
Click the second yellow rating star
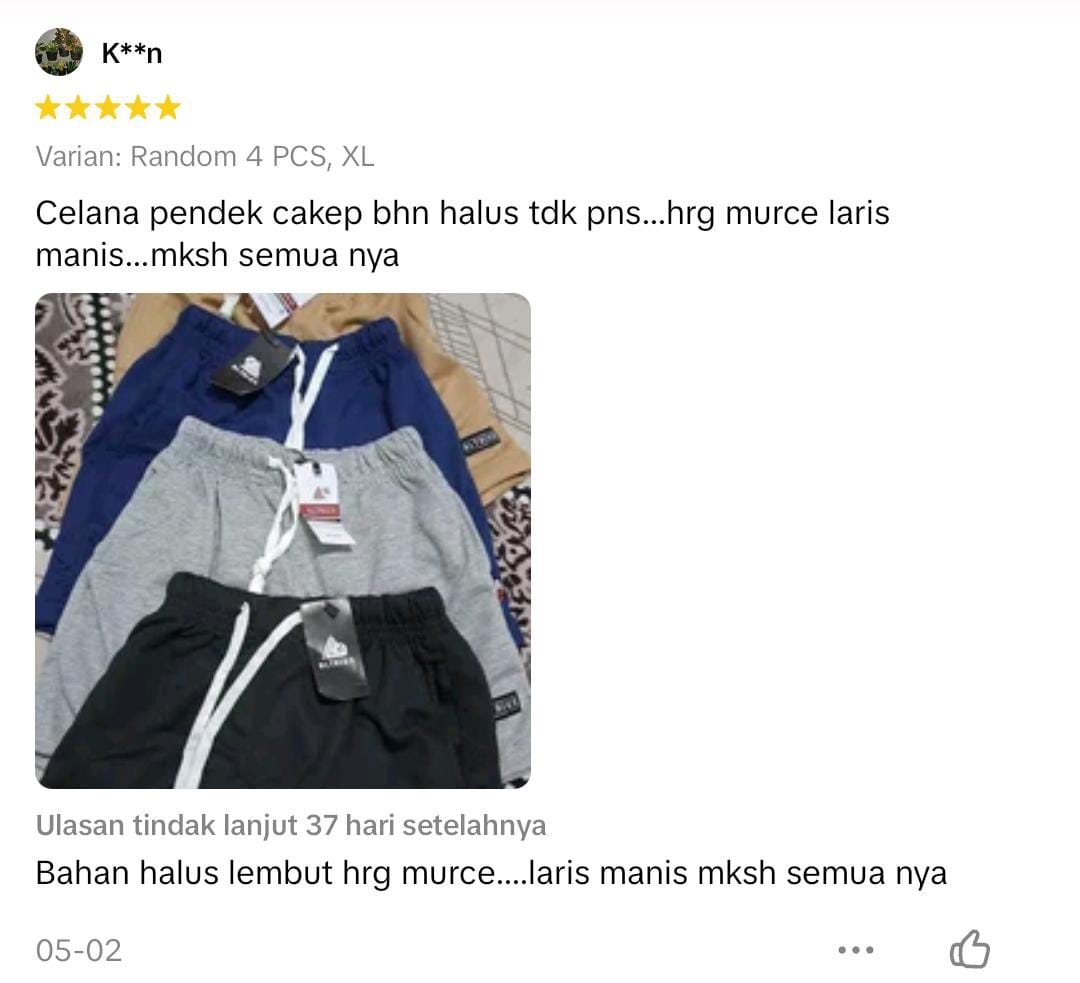(78, 108)
